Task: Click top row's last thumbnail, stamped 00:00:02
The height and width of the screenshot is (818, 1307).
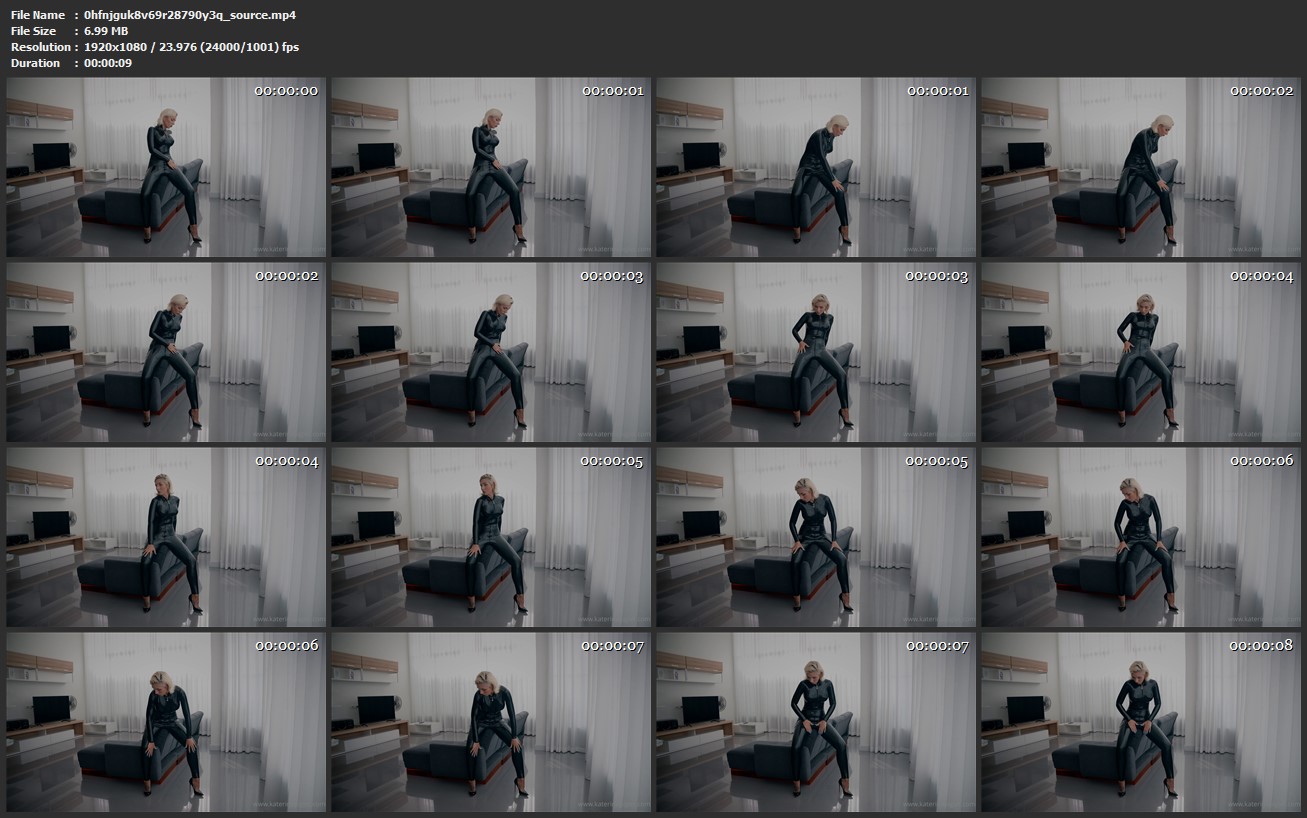Action: click(x=1141, y=167)
